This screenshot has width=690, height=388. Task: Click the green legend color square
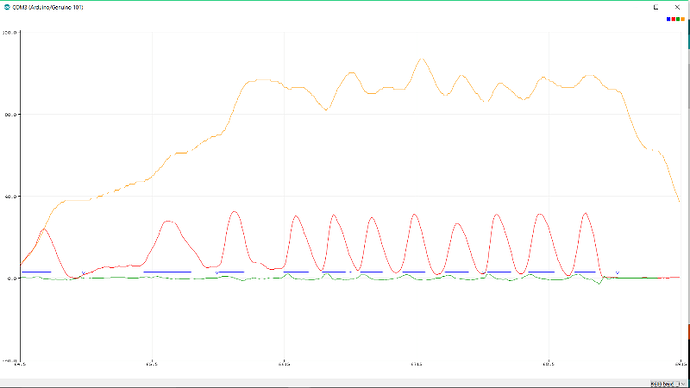click(678, 19)
